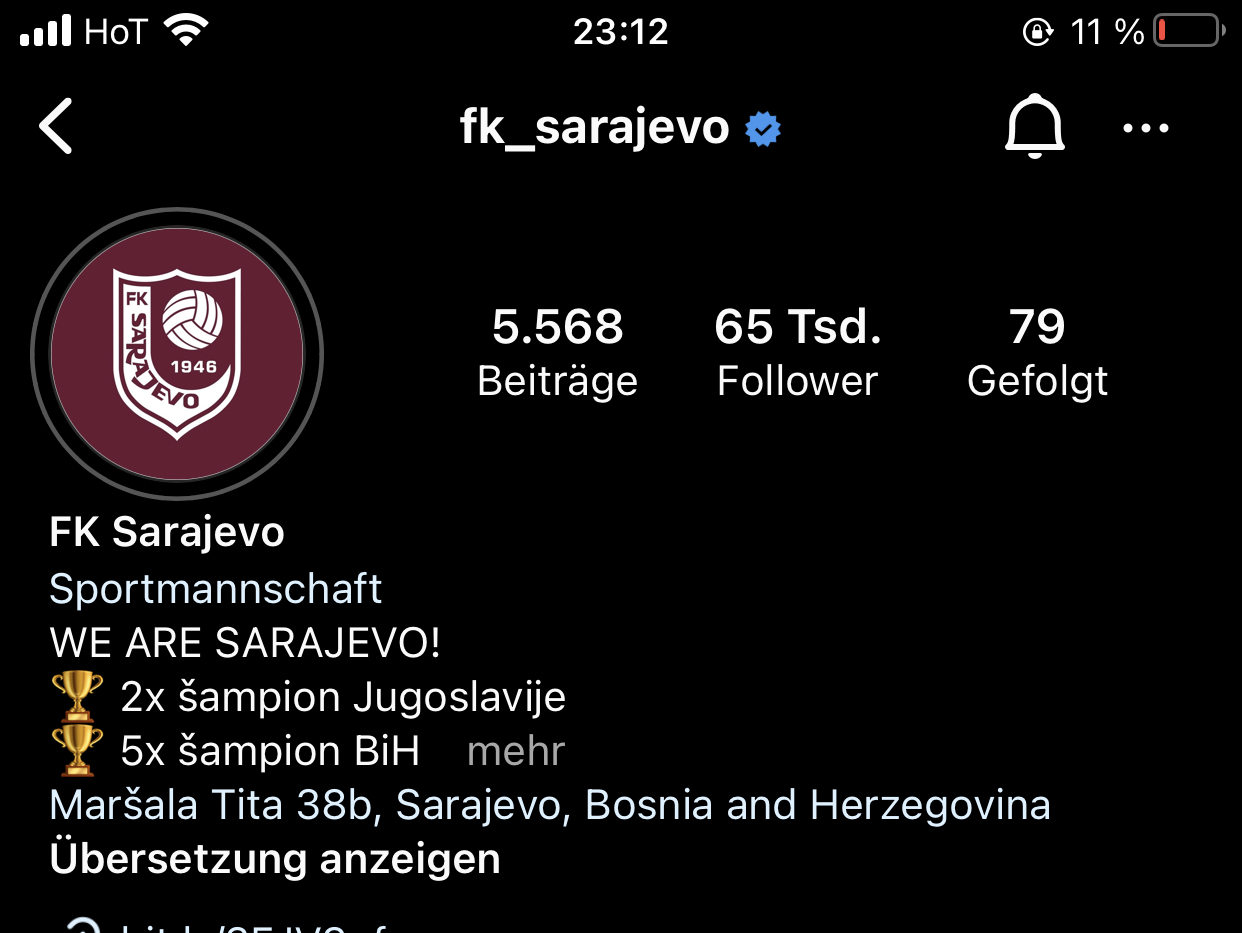
Task: Open the Maršala Tita 38b address link
Action: coord(550,805)
